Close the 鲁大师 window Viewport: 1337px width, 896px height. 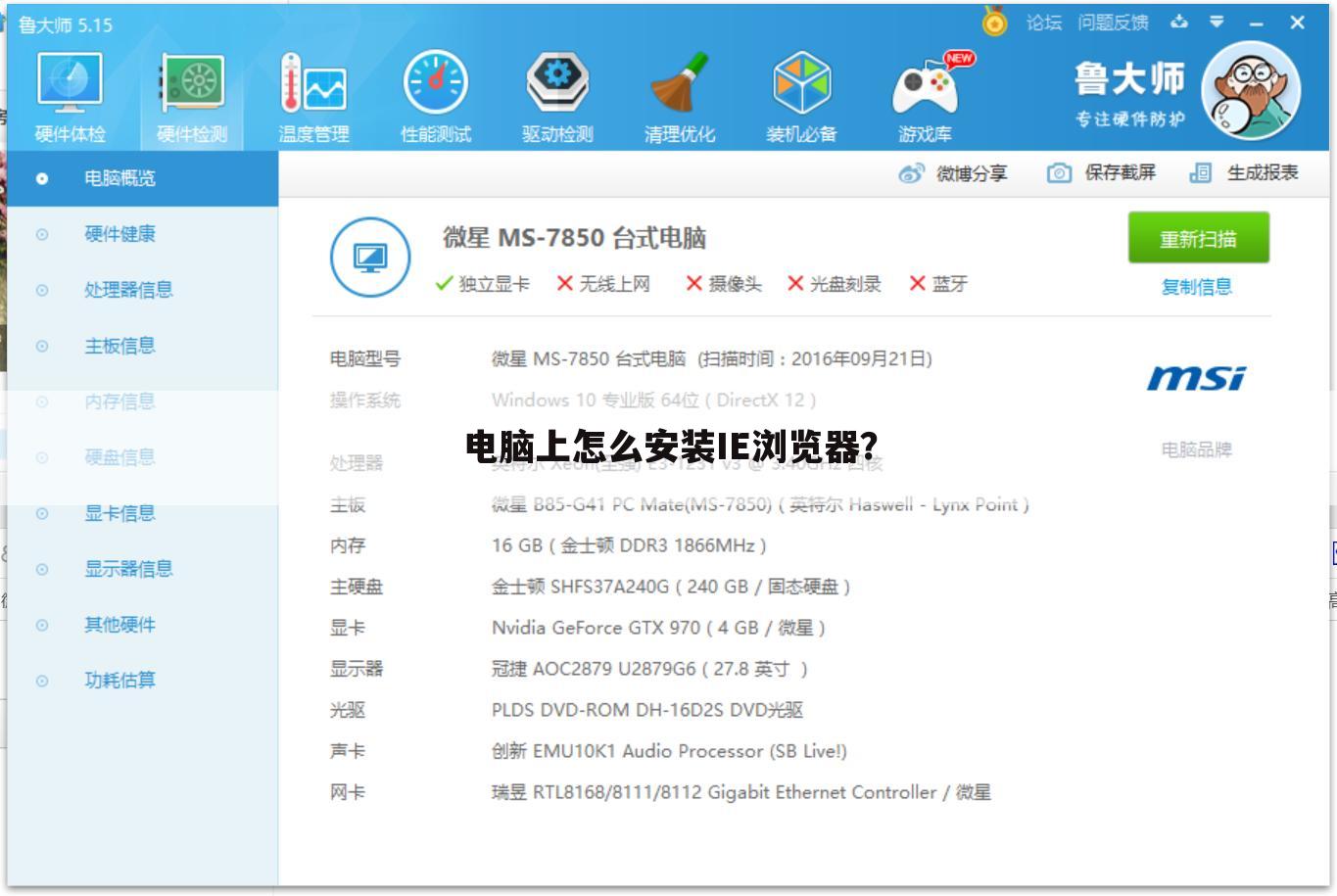pyautogui.click(x=1298, y=23)
